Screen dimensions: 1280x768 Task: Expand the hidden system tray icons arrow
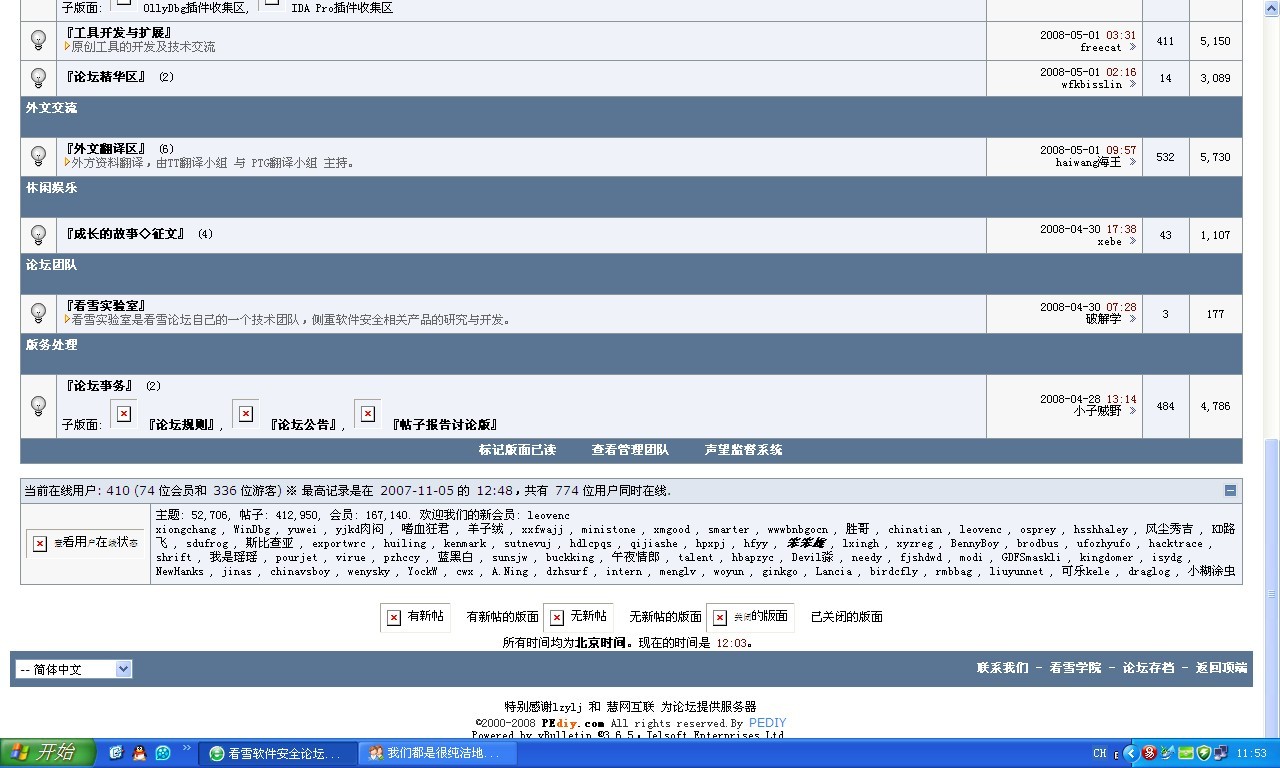point(1131,753)
